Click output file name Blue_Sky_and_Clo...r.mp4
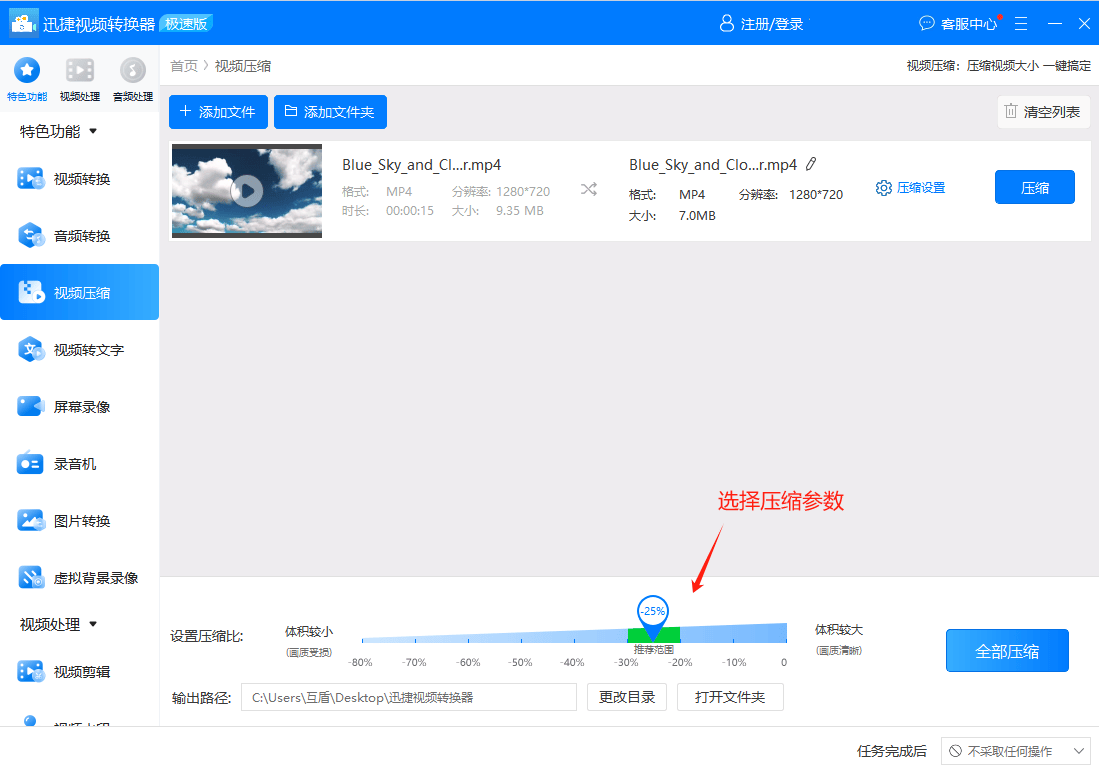Viewport: 1099px width, 772px height. pyautogui.click(x=713, y=165)
